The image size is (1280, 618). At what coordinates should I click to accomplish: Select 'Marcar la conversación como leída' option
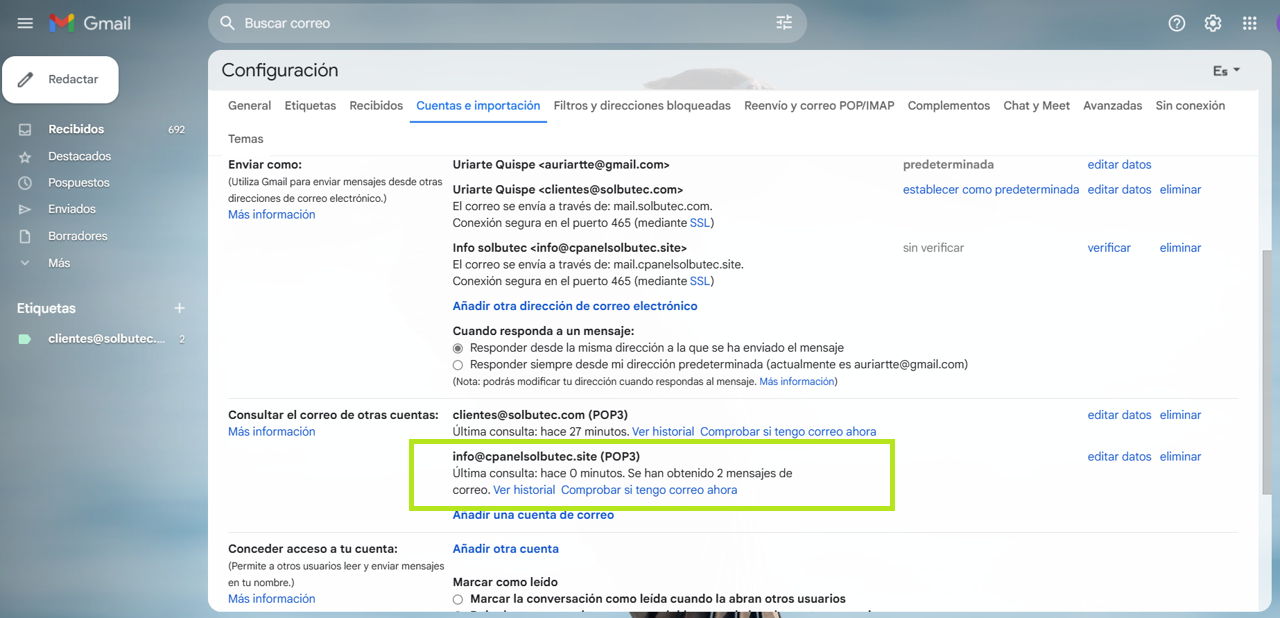pyautogui.click(x=458, y=599)
